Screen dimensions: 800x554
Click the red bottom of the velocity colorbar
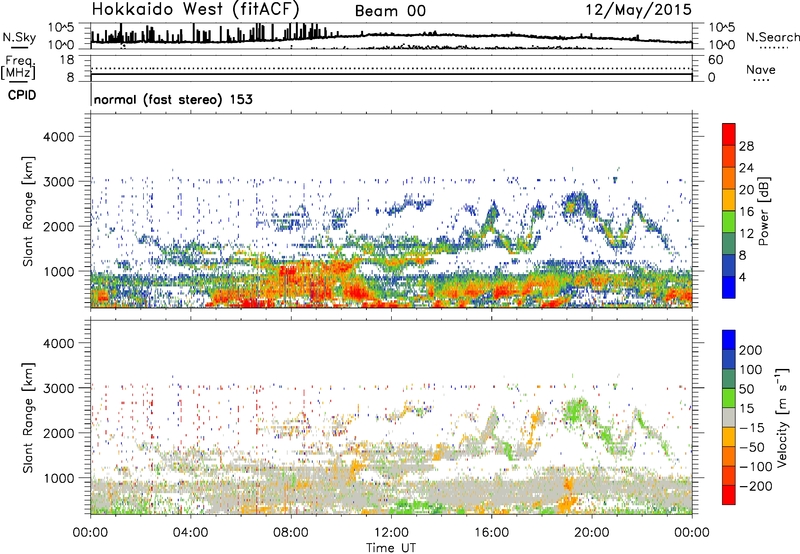pos(729,495)
